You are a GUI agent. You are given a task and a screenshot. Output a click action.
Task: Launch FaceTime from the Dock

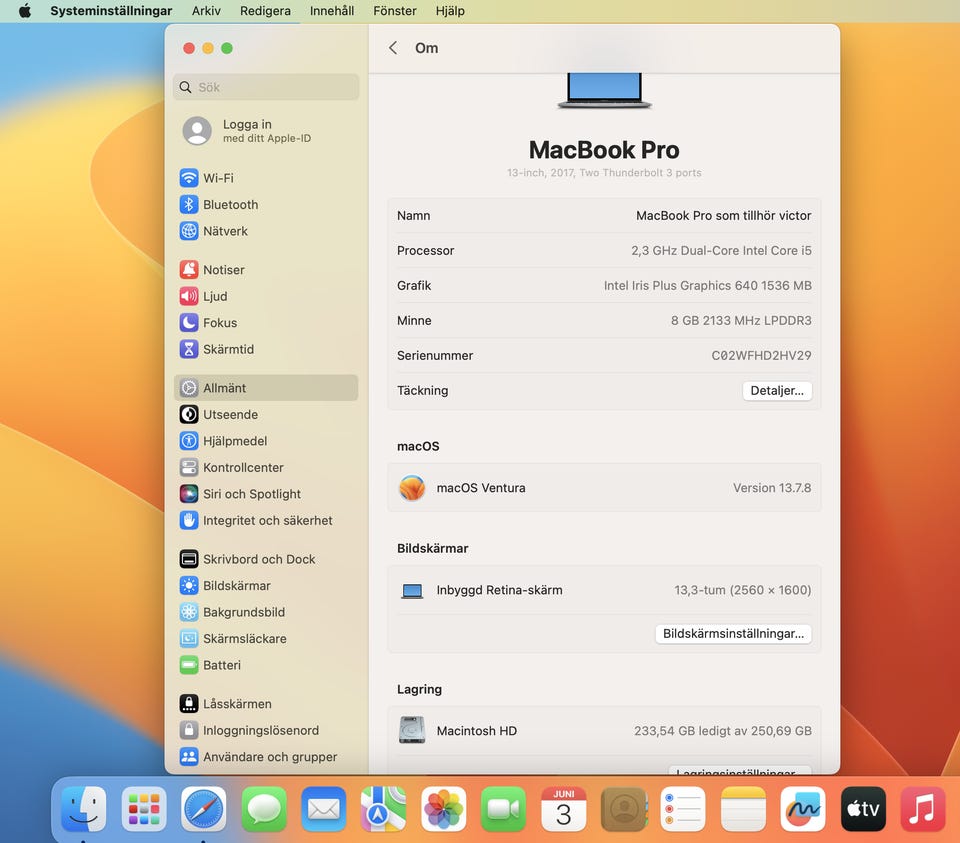[x=503, y=809]
